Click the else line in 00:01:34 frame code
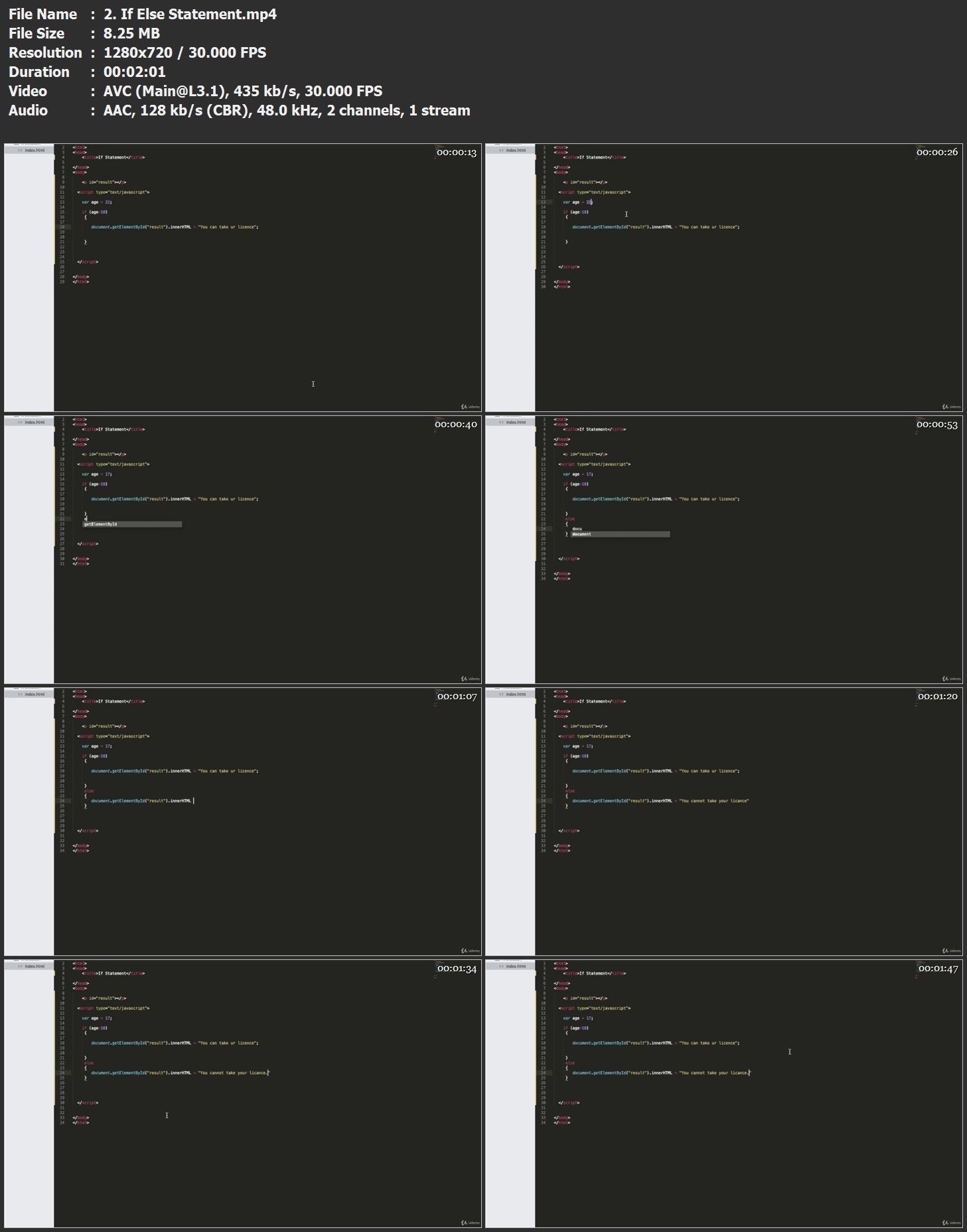Image resolution: width=967 pixels, height=1232 pixels. (89, 1063)
